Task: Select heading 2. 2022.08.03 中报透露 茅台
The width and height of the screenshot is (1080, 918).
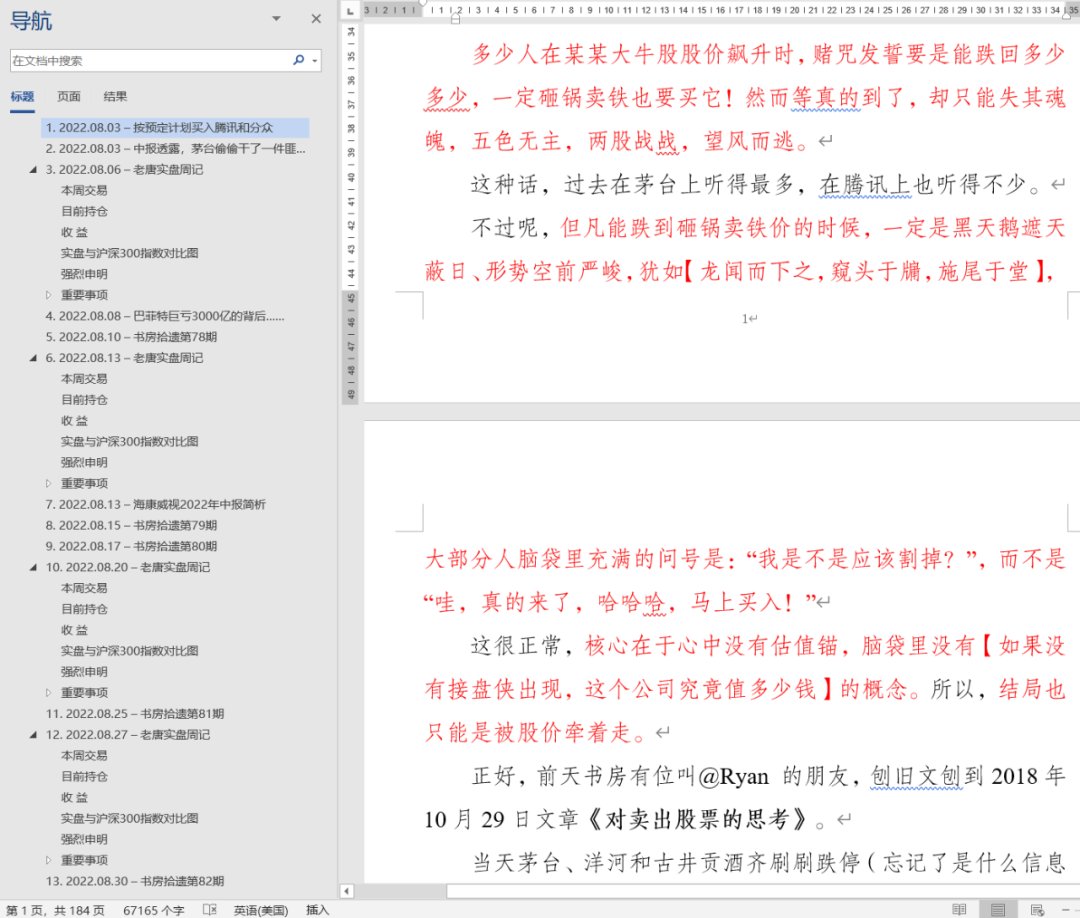Action: point(175,149)
